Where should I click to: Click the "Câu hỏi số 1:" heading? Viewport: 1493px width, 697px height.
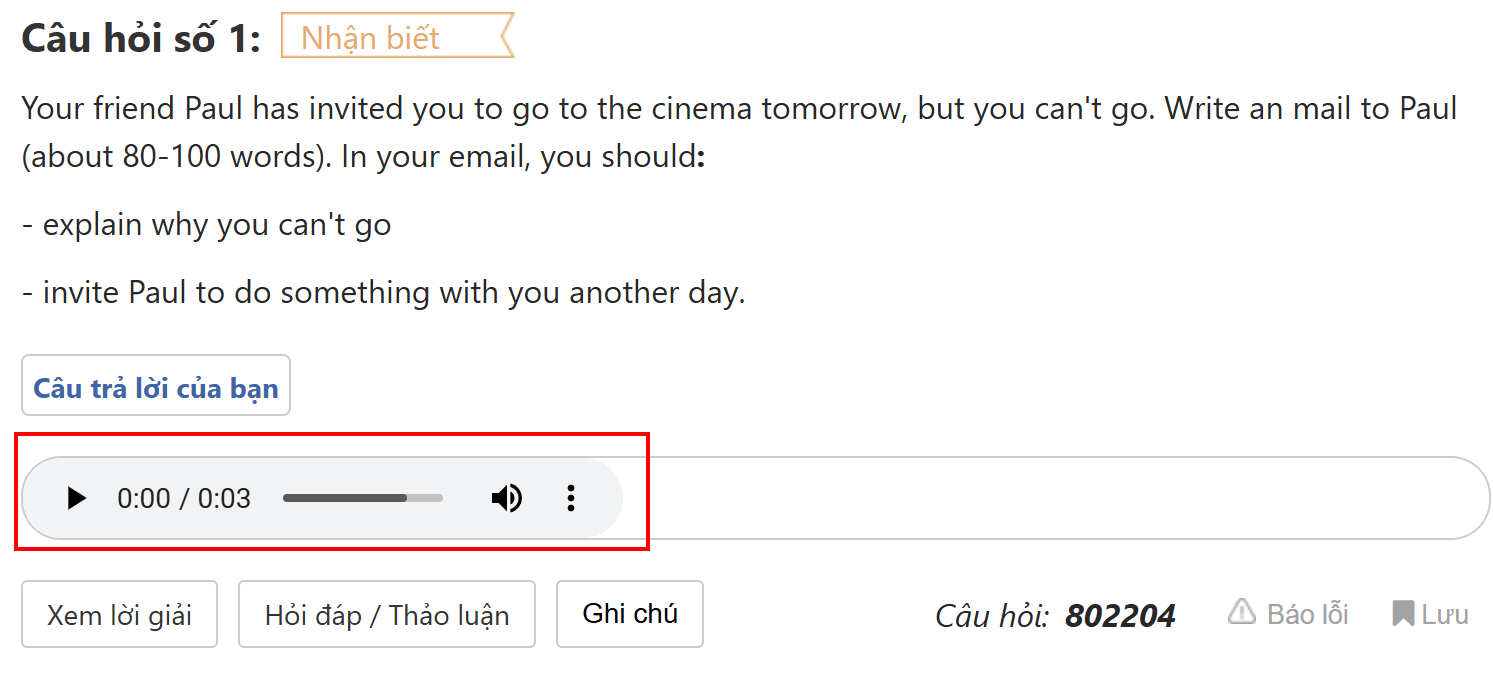tap(141, 39)
